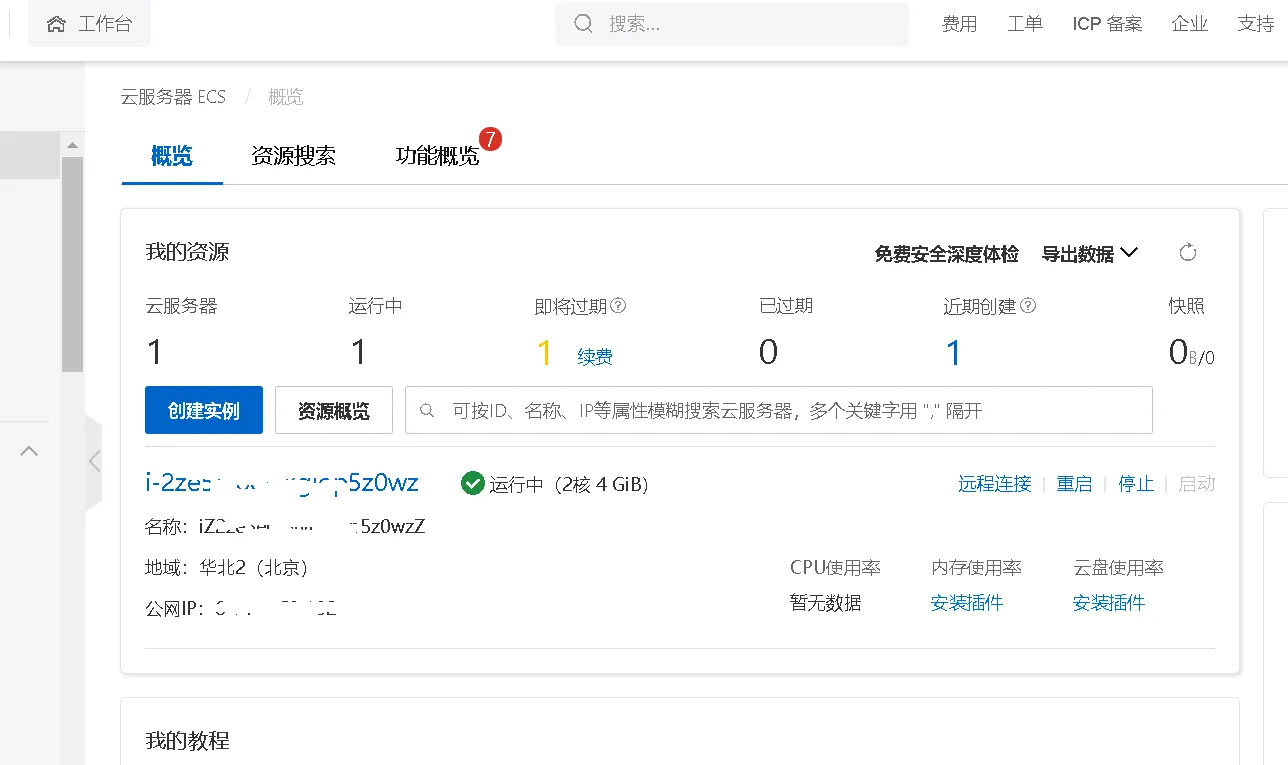Click the magnifier icon in top search bar
The image size is (1288, 765).
pos(583,24)
